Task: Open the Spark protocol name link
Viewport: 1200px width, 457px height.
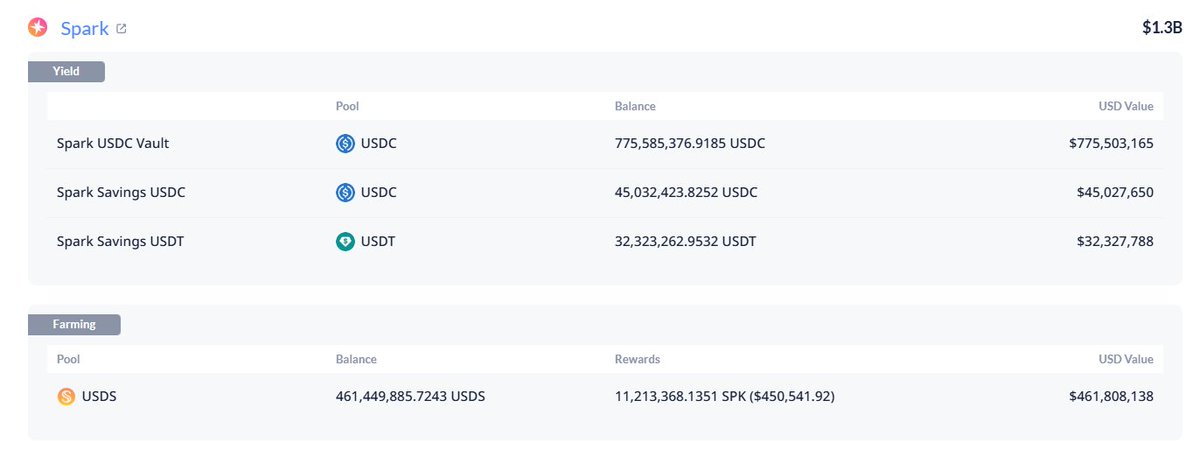Action: 84,28
